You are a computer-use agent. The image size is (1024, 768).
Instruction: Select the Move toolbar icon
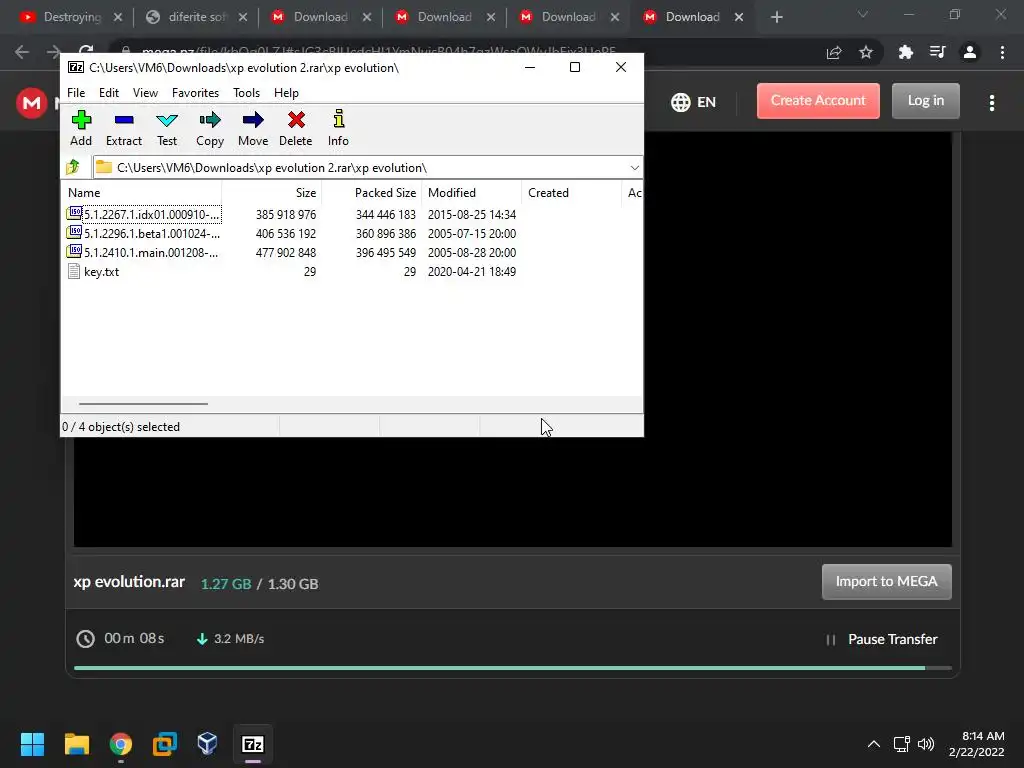[253, 128]
